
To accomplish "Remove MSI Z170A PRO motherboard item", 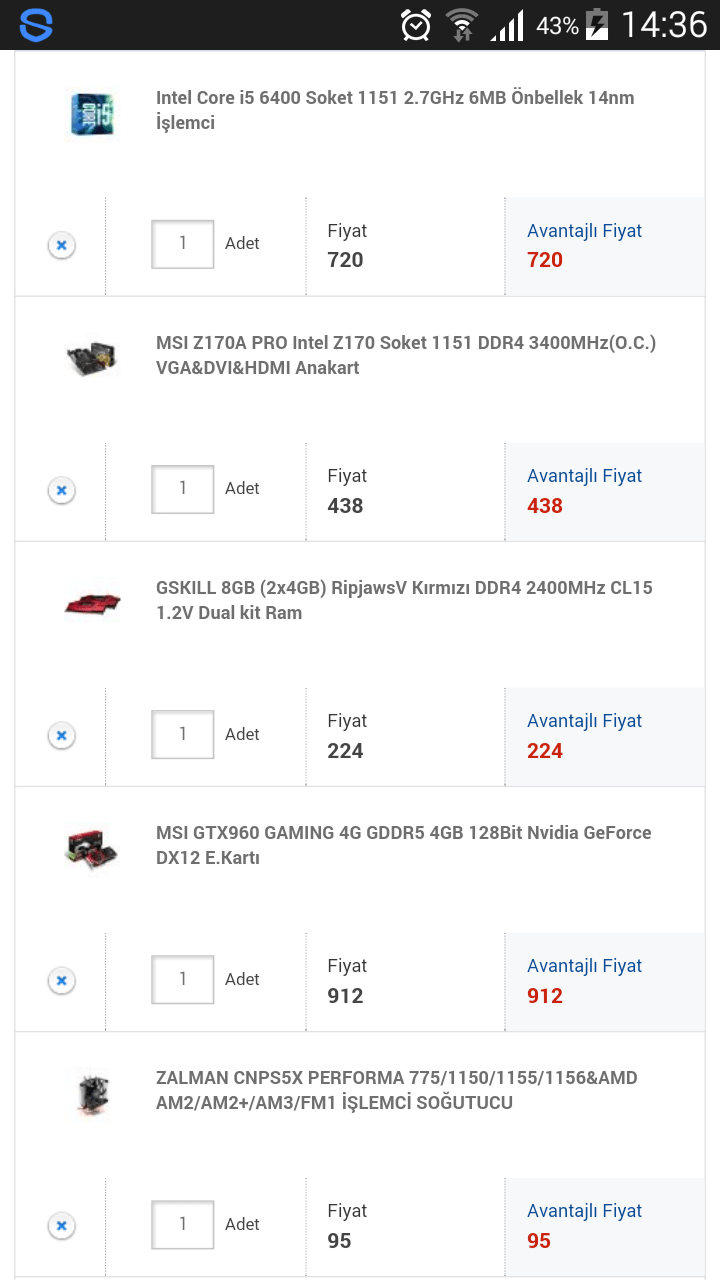I will (61, 490).
